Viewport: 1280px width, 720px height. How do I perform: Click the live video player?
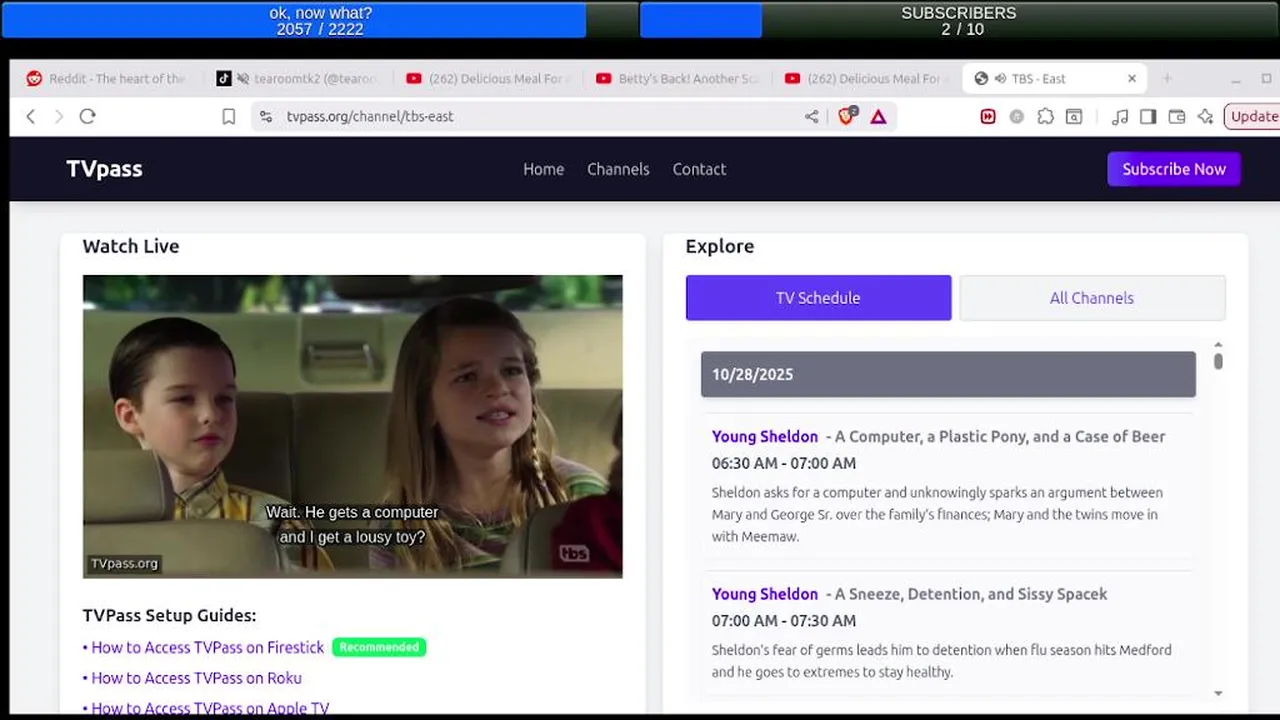[352, 426]
